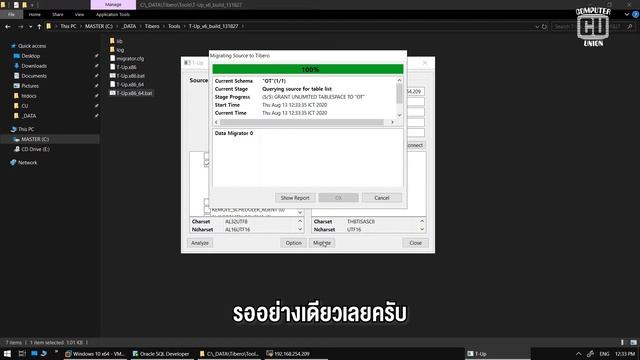Expand the address bar history dropdown
Viewport: 640px width, 360px height.
[x=537, y=27]
